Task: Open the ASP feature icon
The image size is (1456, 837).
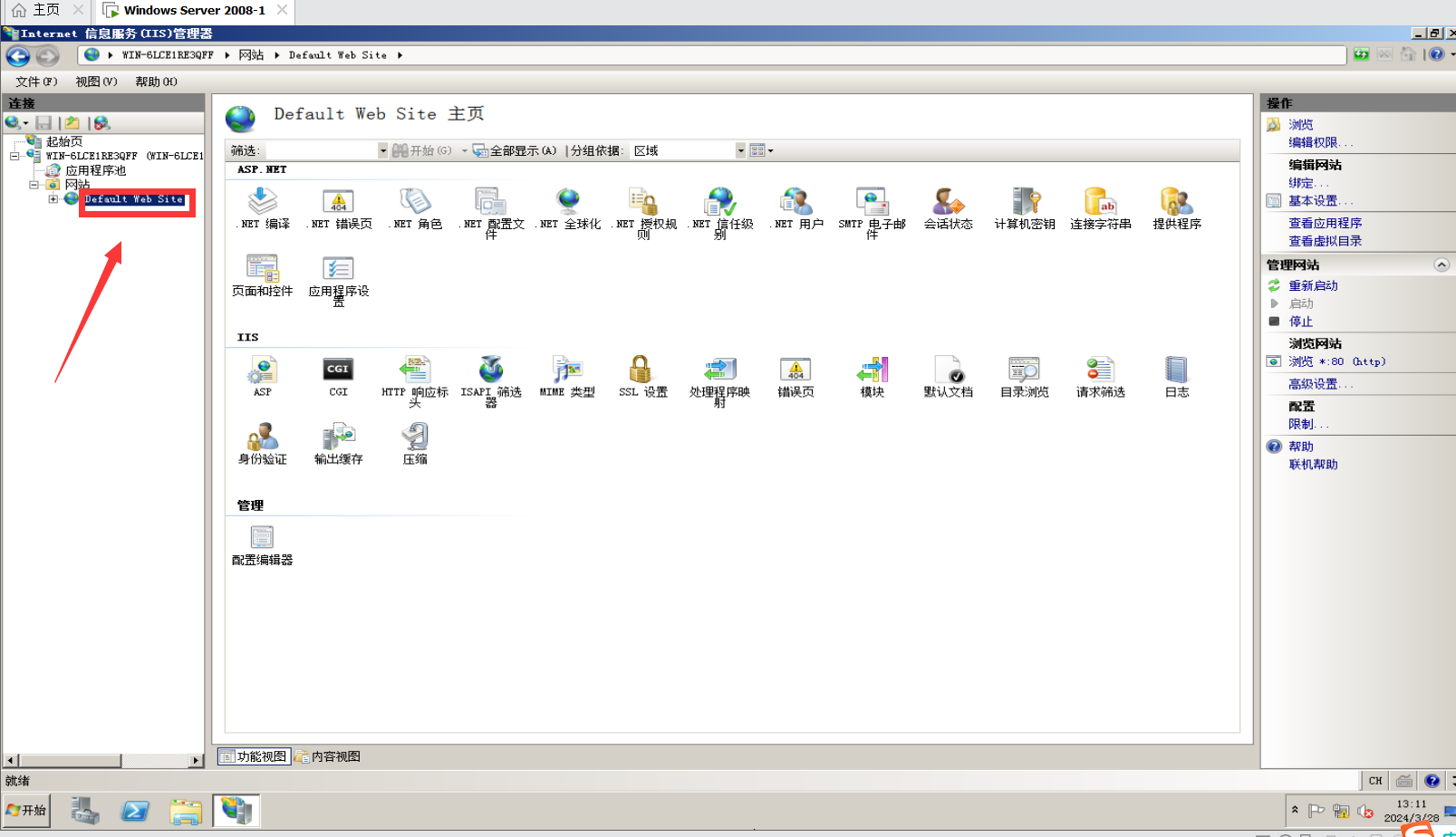Action: (263, 376)
